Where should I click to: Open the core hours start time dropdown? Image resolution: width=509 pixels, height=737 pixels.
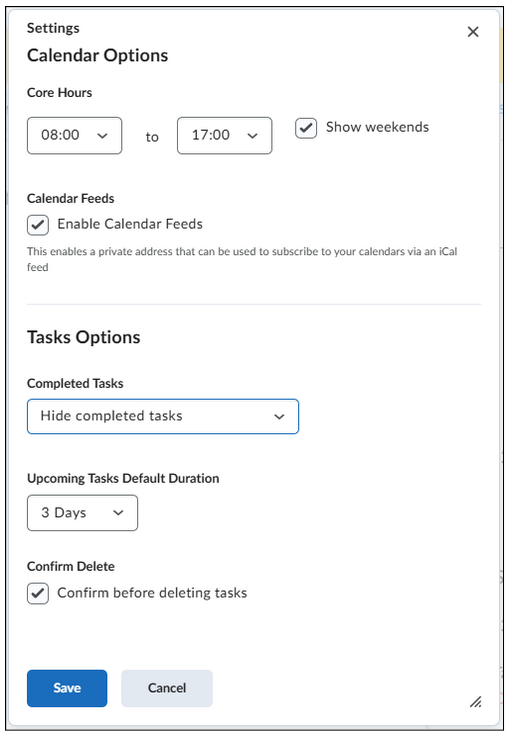[x=74, y=135]
